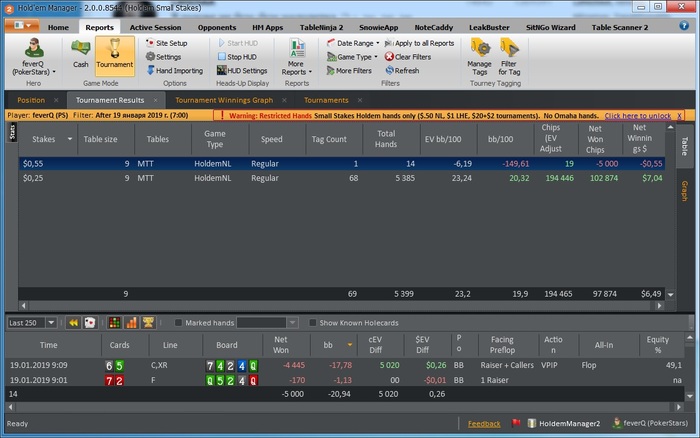Switch to the Graph side tab
This screenshot has height=438, width=700.
pos(684,191)
